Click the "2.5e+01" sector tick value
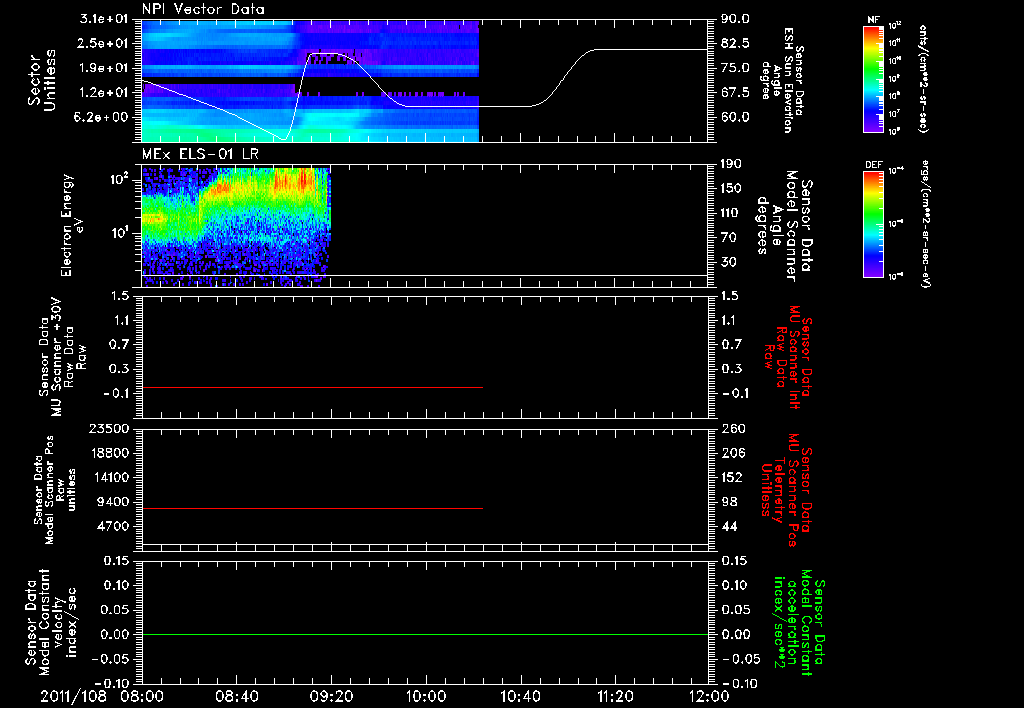Image resolution: width=1024 pixels, height=708 pixels. (x=103, y=44)
